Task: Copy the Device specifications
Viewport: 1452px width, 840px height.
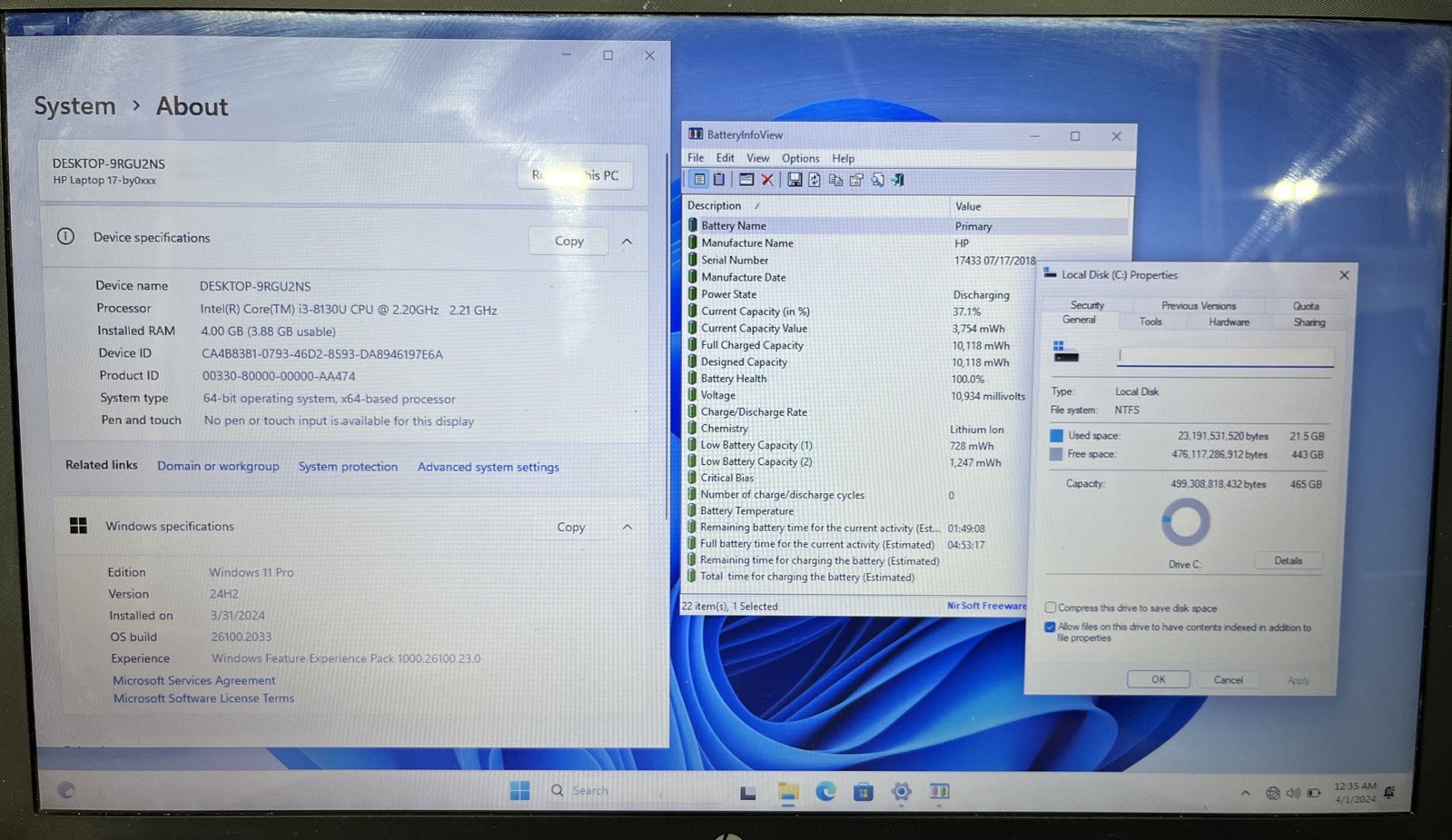Action: (x=569, y=241)
